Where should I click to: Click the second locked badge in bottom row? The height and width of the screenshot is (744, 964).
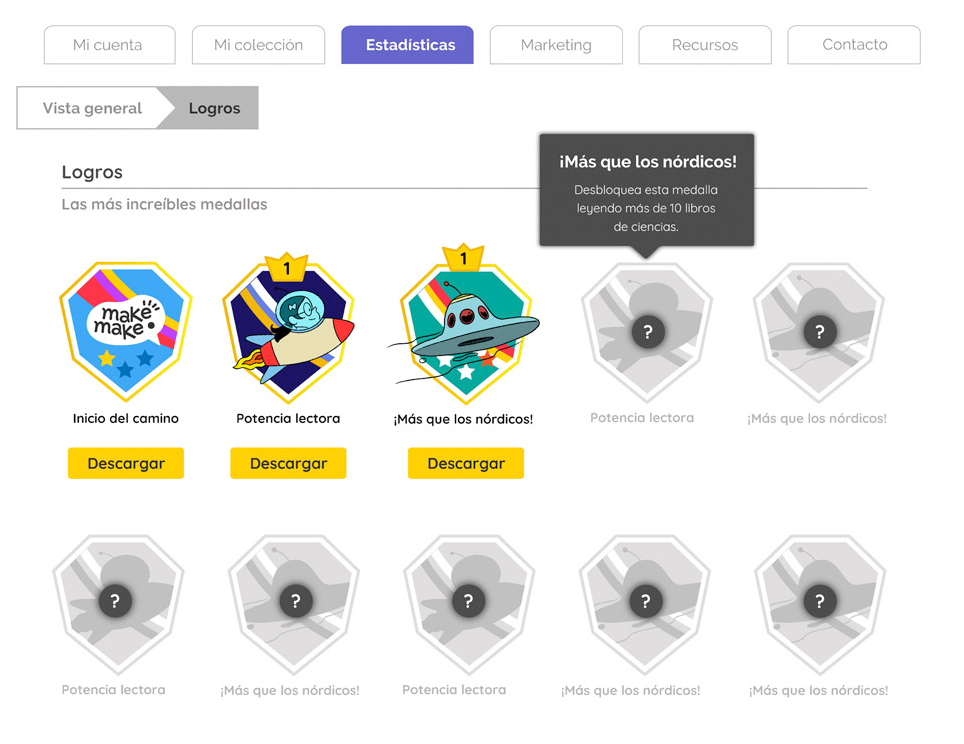294,601
